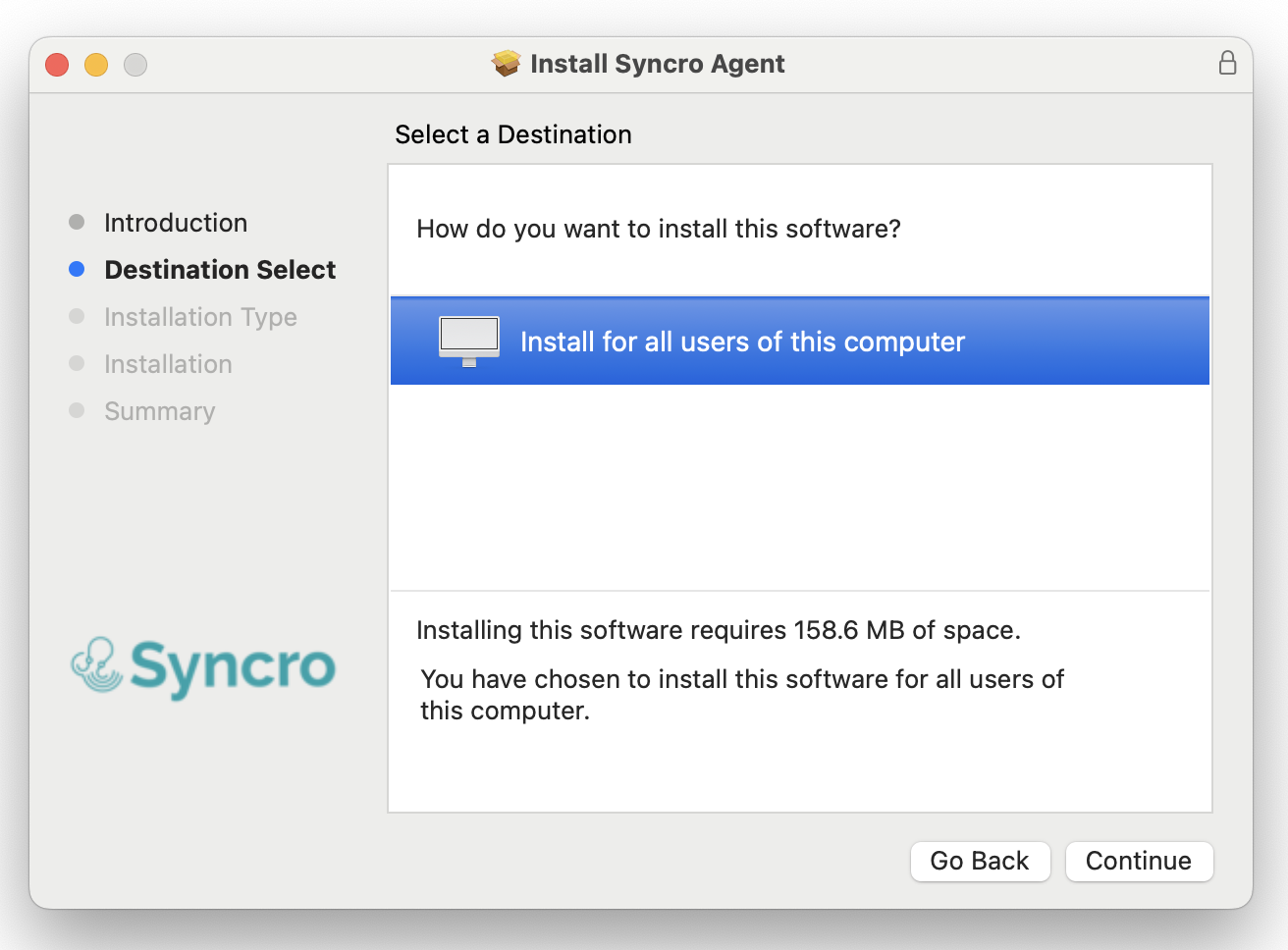Click the lock icon in title bar
This screenshot has width=1288, height=950.
click(1227, 63)
